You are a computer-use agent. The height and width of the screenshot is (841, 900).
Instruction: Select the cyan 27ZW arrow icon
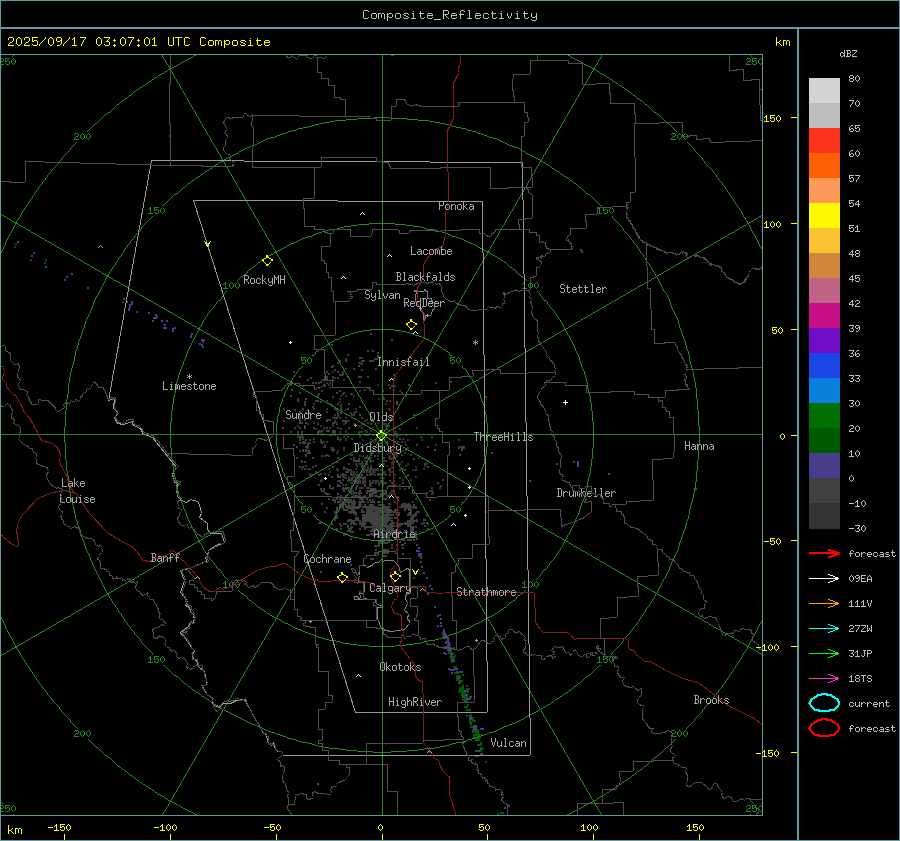click(824, 628)
